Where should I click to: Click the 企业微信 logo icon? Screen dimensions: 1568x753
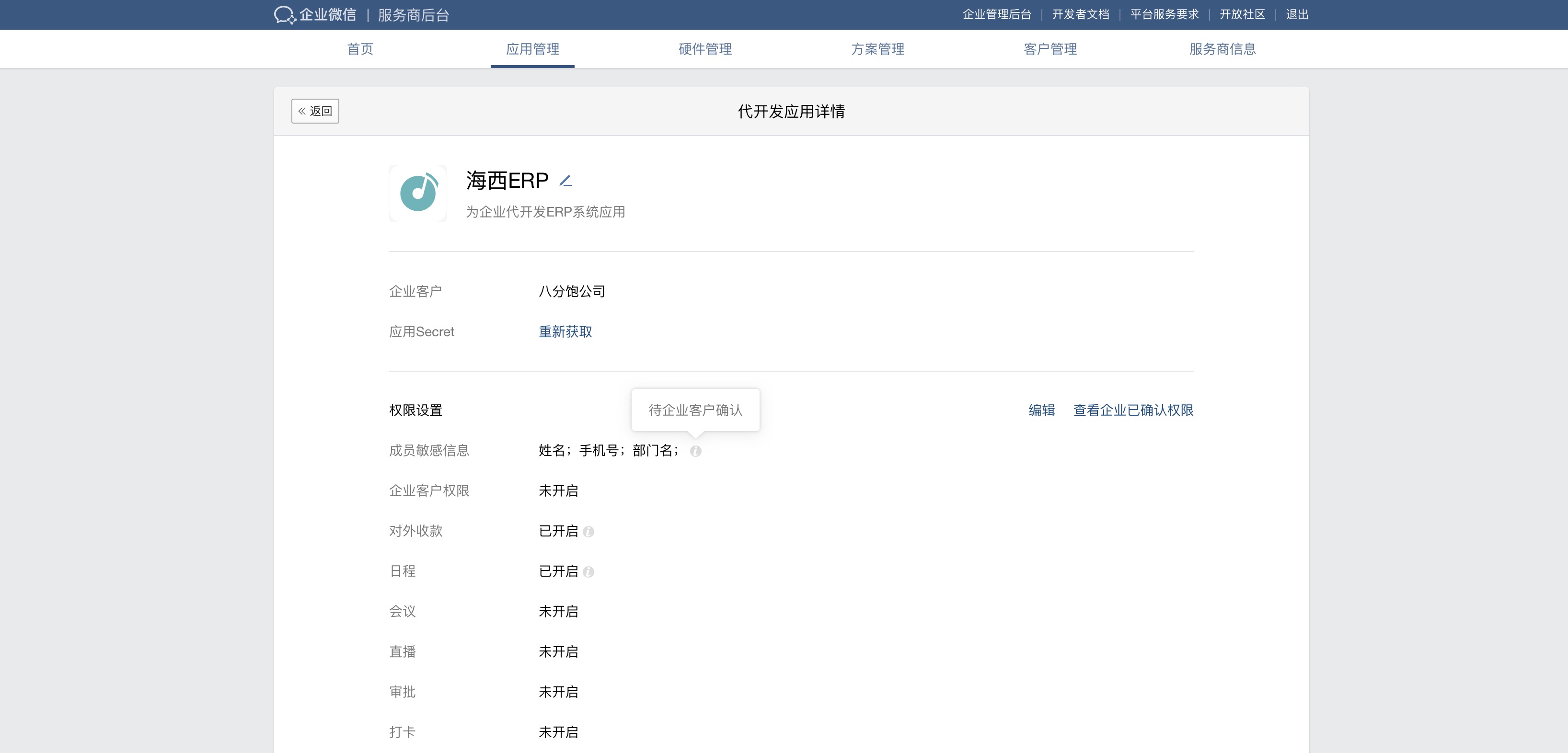point(285,14)
